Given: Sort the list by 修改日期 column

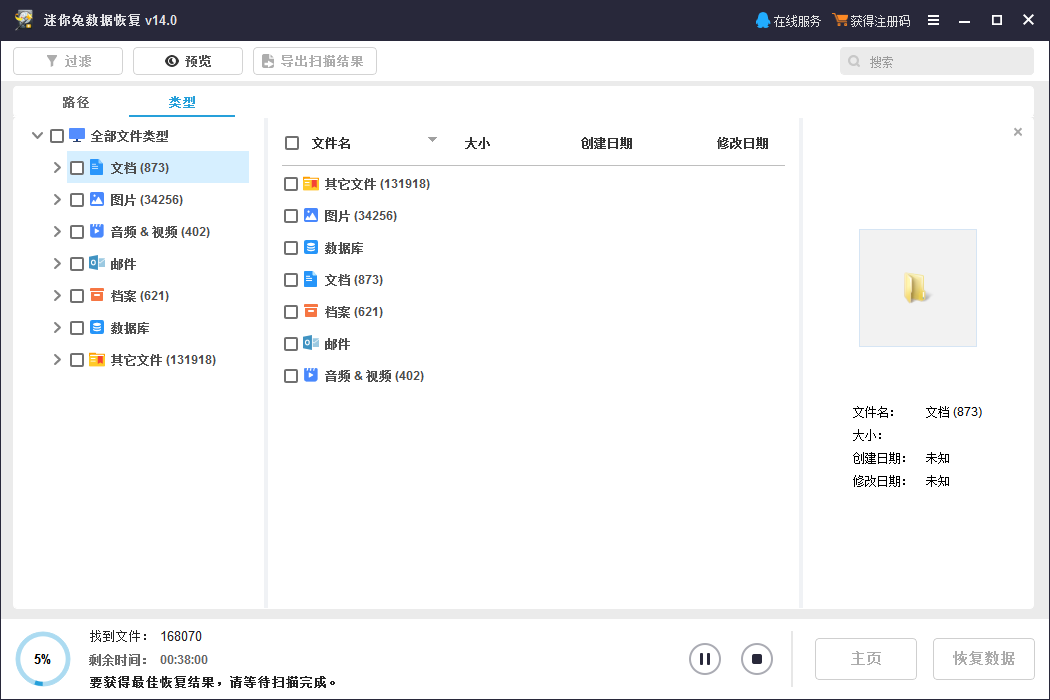Looking at the screenshot, I should pos(742,143).
